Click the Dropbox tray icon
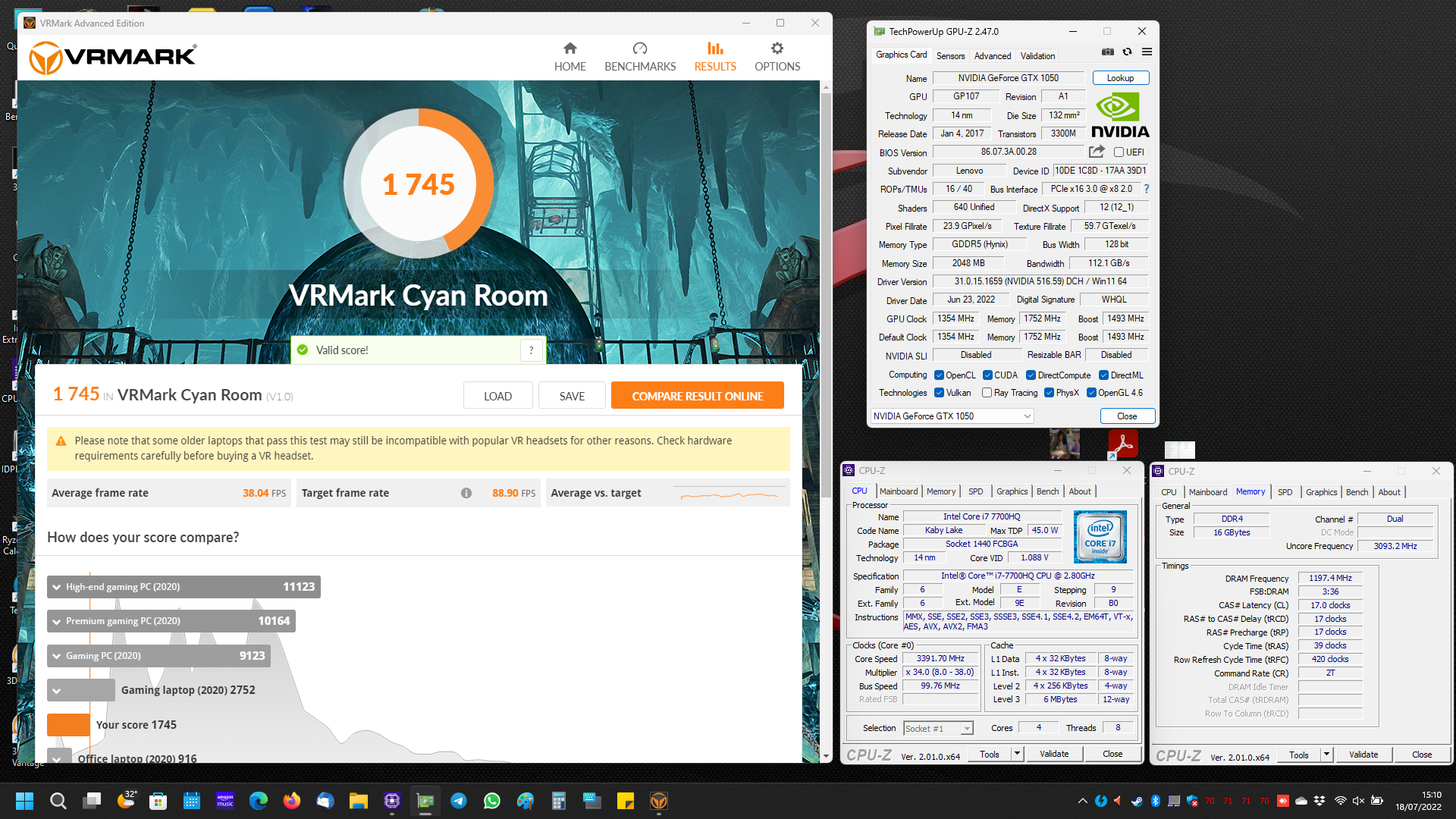This screenshot has height=819, width=1456. [1319, 801]
